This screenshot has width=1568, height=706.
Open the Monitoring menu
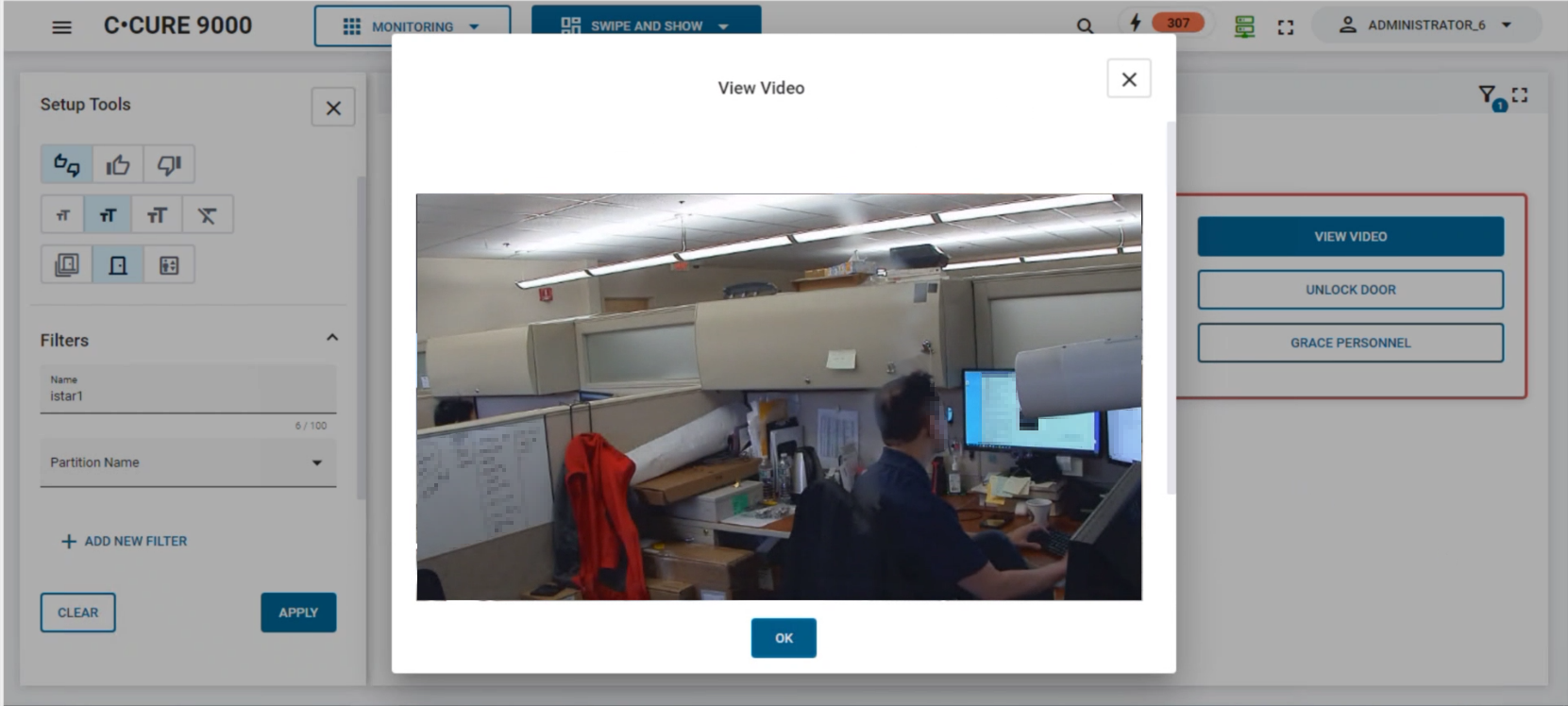[413, 26]
